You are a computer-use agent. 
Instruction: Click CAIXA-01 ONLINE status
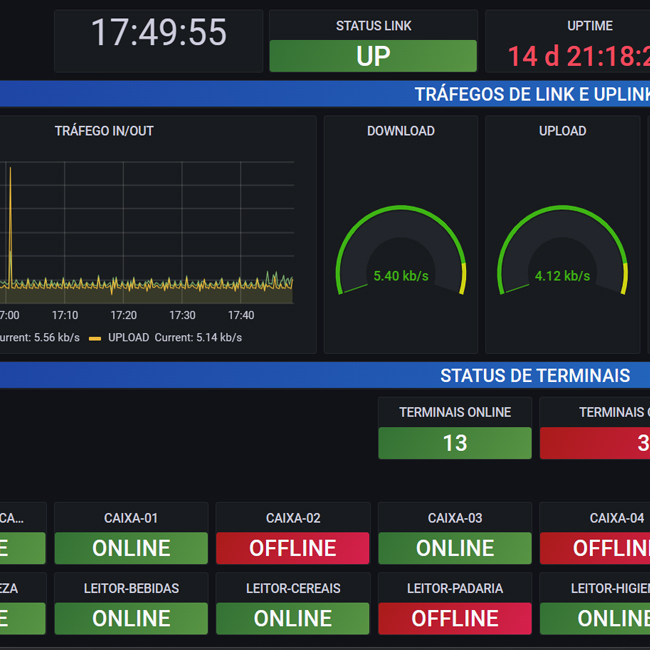click(131, 548)
